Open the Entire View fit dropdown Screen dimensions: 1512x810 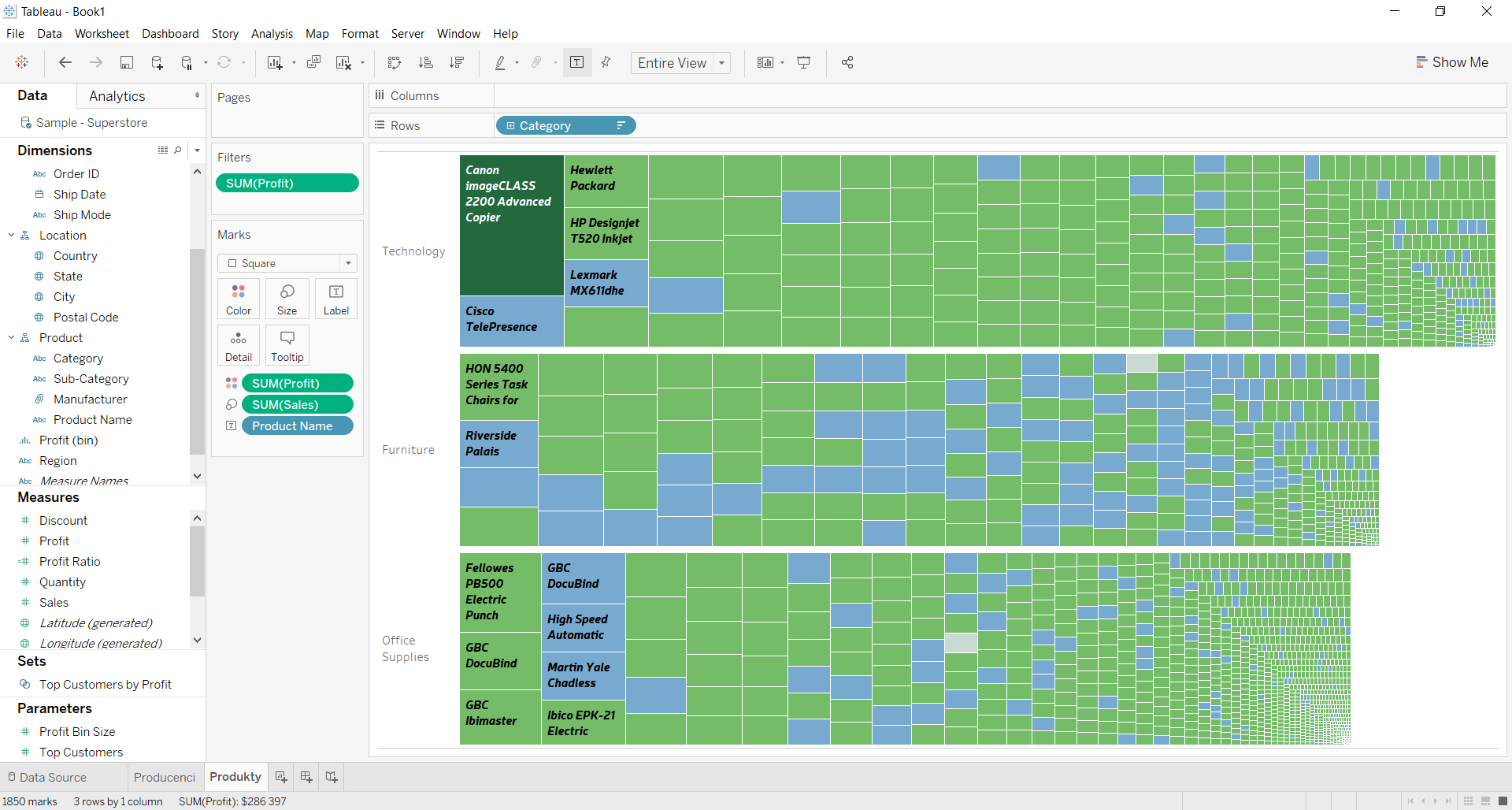tap(680, 63)
